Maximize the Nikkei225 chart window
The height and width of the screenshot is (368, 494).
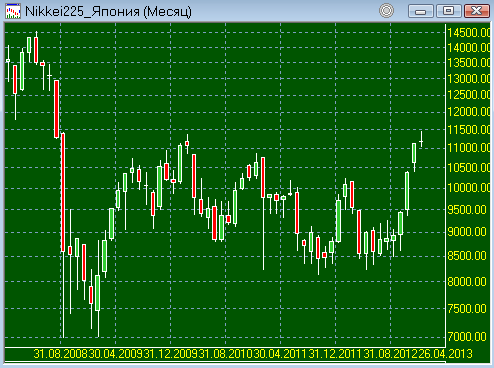pyautogui.click(x=449, y=11)
